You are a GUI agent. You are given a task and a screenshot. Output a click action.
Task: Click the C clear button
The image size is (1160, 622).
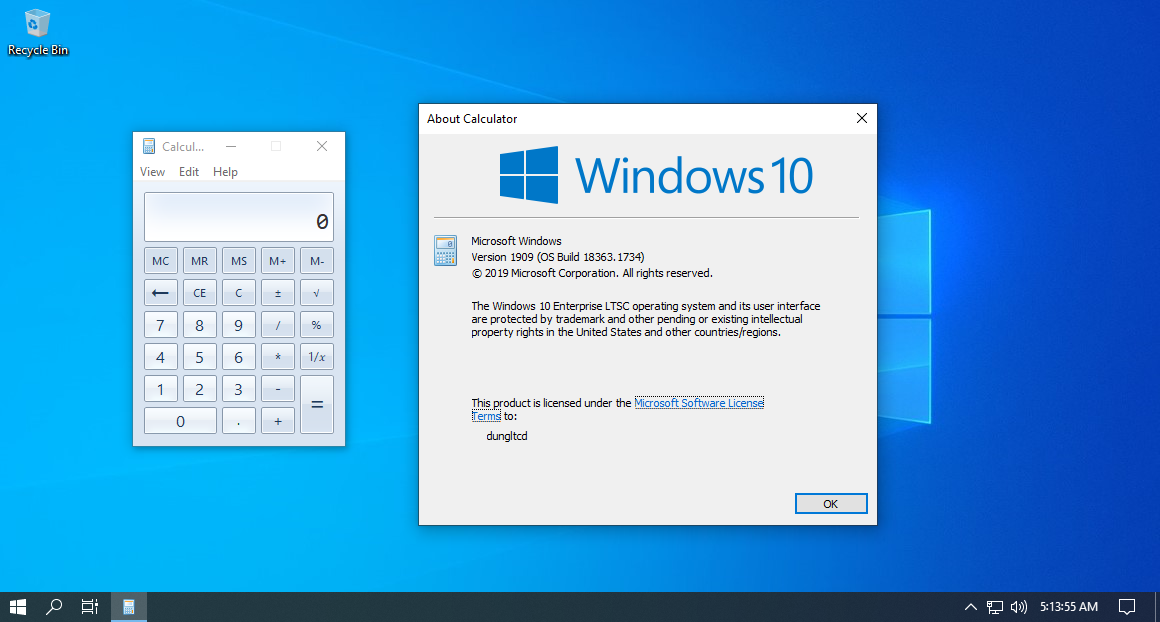click(239, 293)
